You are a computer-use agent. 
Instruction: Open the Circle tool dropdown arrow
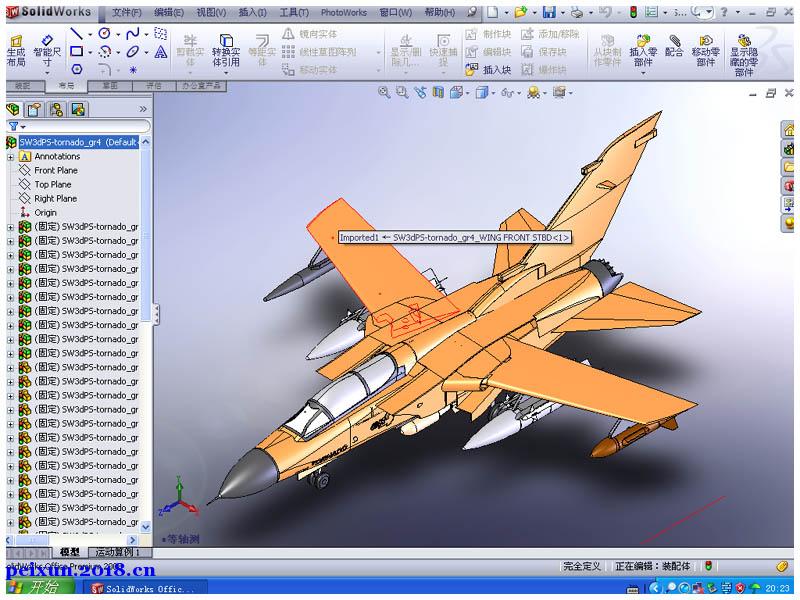point(118,35)
